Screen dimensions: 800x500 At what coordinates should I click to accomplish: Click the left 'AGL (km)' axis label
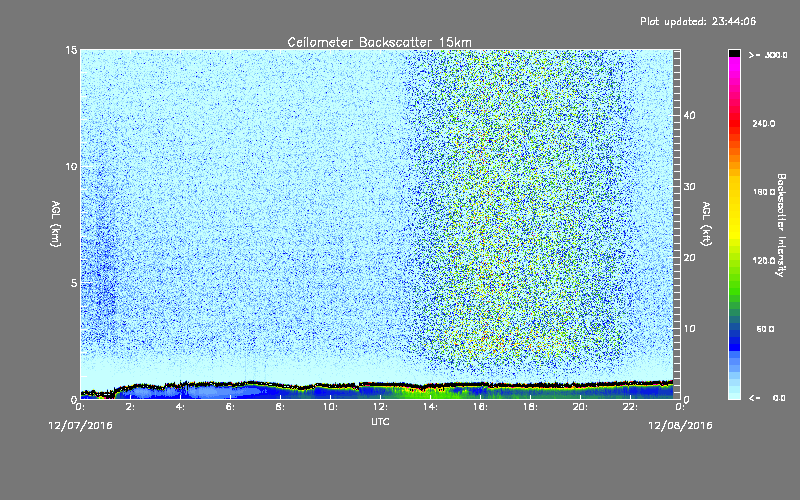click(x=55, y=223)
